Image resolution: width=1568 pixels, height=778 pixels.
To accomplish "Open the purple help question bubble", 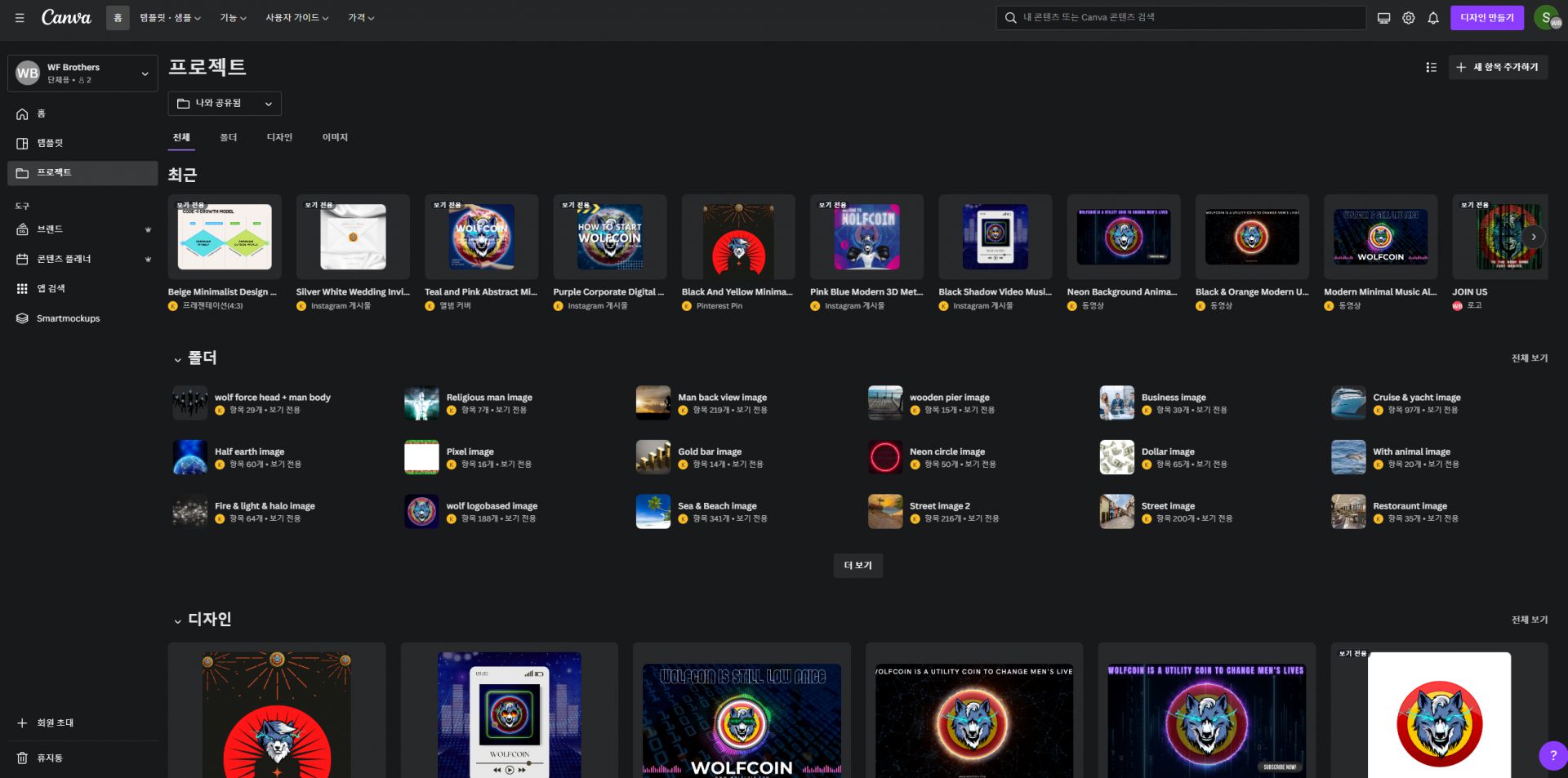I will pyautogui.click(x=1552, y=755).
